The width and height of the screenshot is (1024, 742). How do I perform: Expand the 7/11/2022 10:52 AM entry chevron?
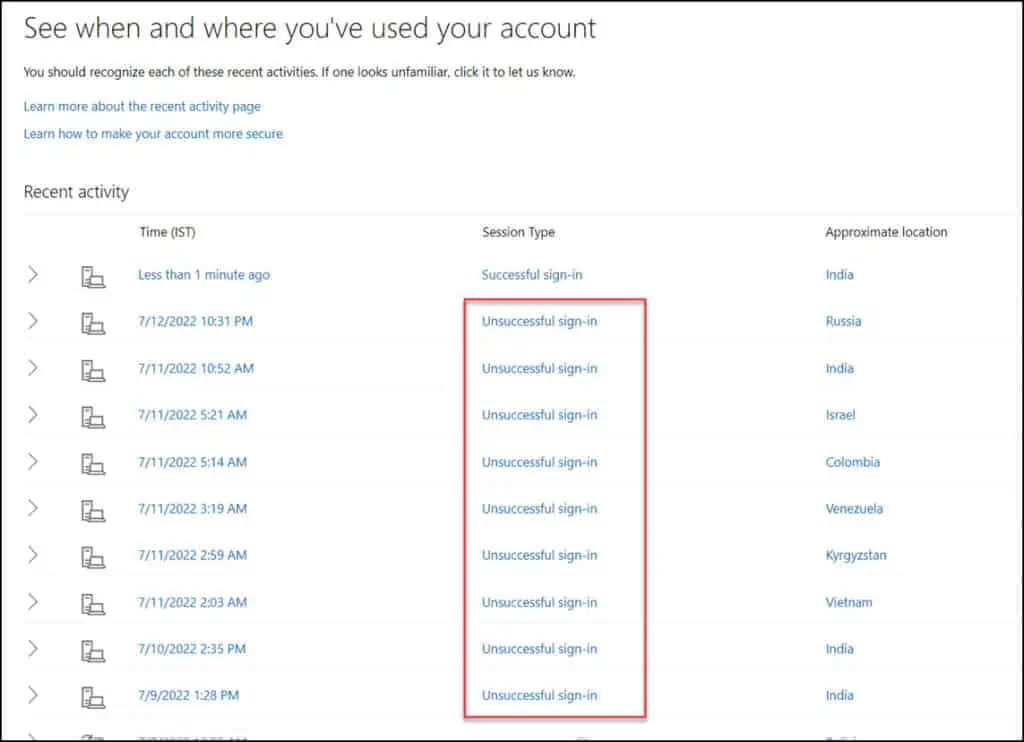[33, 368]
